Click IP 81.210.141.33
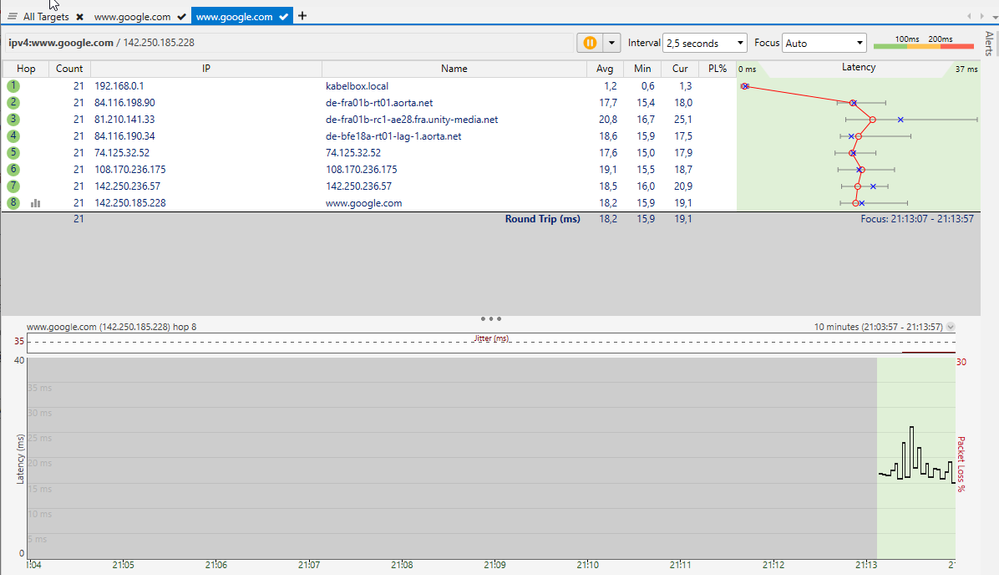Viewport: 999px width, 575px height. coord(124,119)
